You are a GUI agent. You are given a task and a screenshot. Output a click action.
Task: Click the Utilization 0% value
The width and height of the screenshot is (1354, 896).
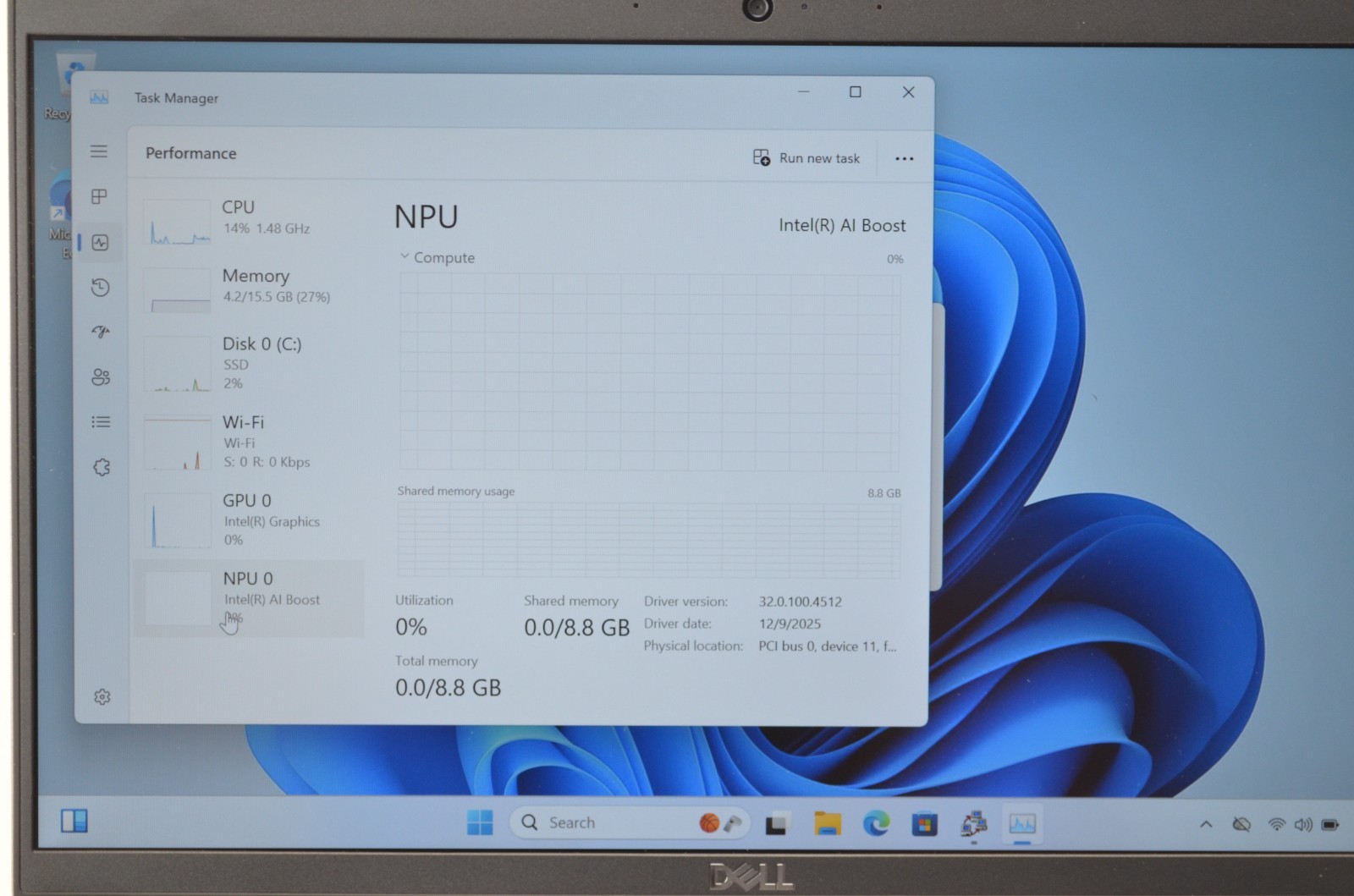(x=411, y=627)
